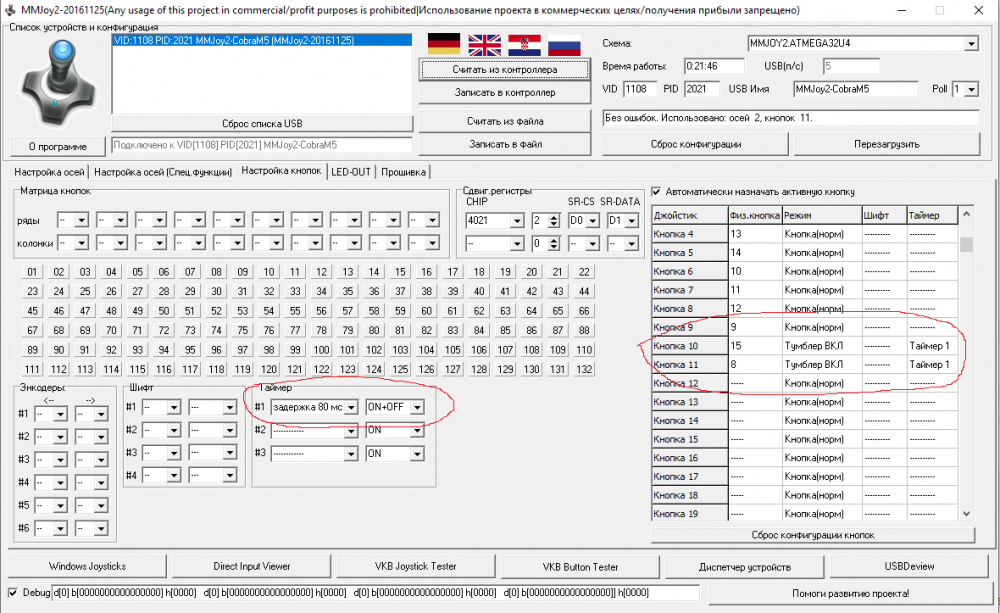1000x613 pixels.
Task: Click the joystick picture in device panel
Action: pyautogui.click(x=56, y=82)
